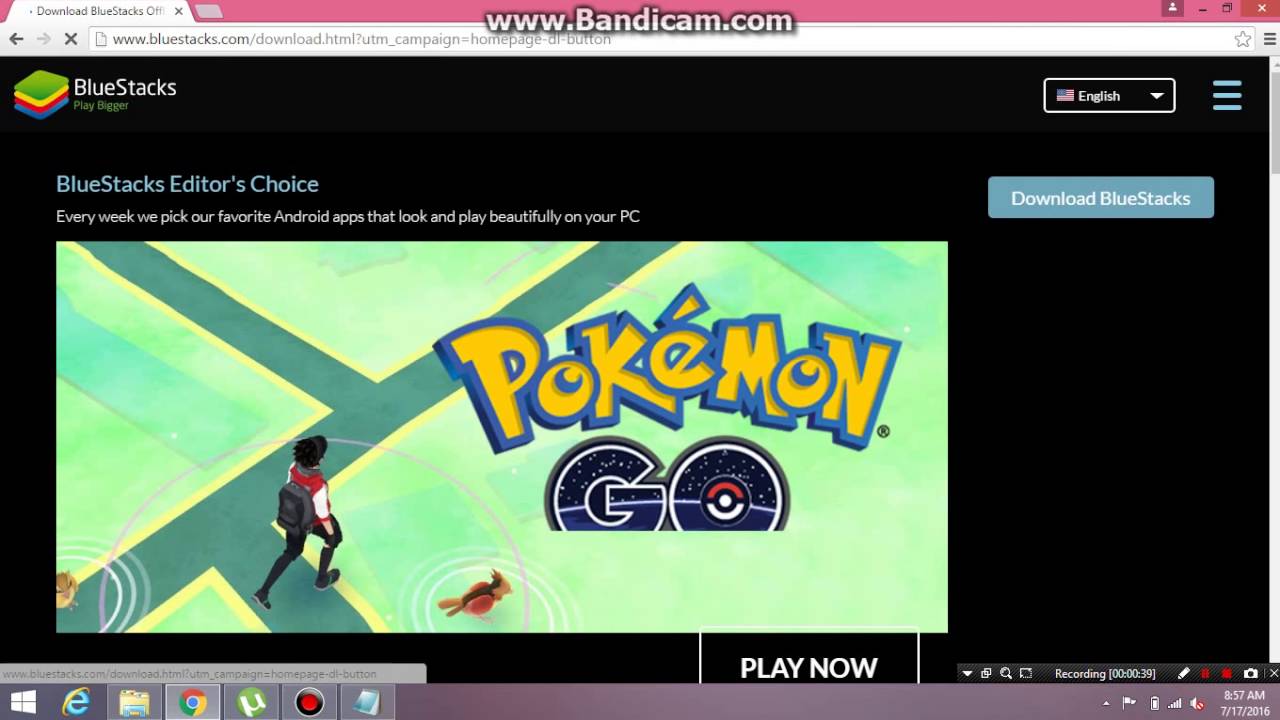1280x720 pixels.
Task: Open uTorrent from the taskbar
Action: pos(251,703)
